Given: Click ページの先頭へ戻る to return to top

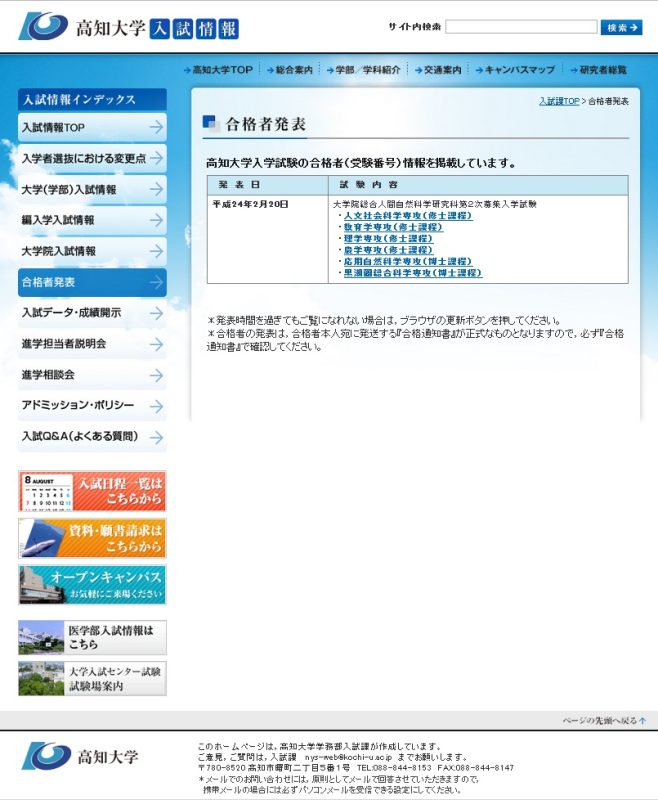Looking at the screenshot, I should 603,720.
